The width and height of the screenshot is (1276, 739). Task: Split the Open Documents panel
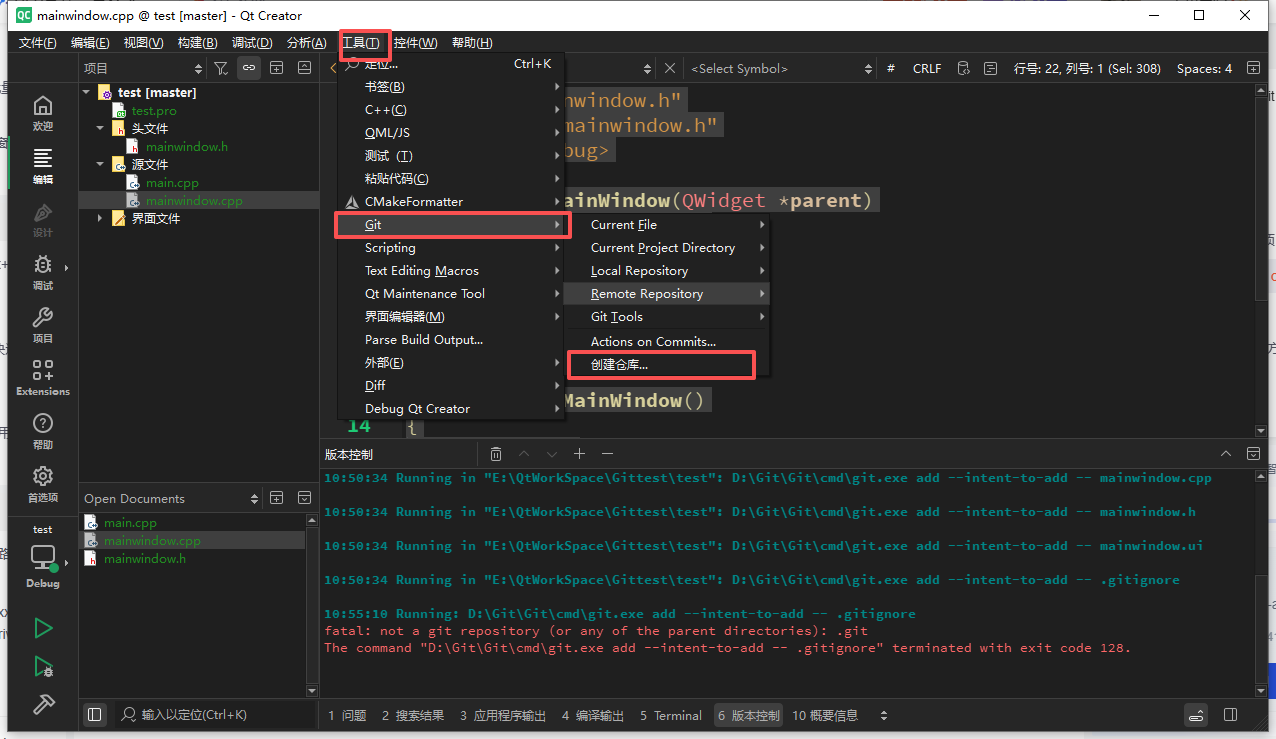click(x=277, y=498)
